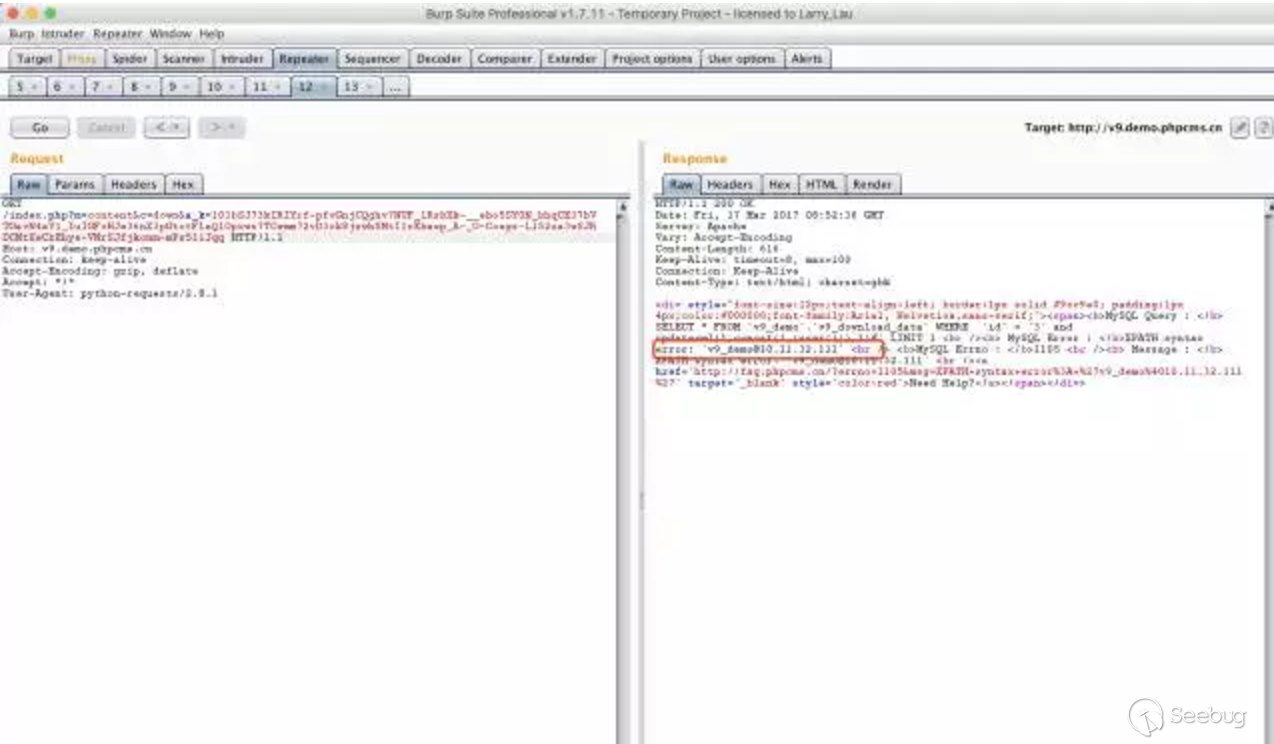
Task: Click the 'Date: Fri, 17 Mar 2017' response line
Action: click(769, 216)
